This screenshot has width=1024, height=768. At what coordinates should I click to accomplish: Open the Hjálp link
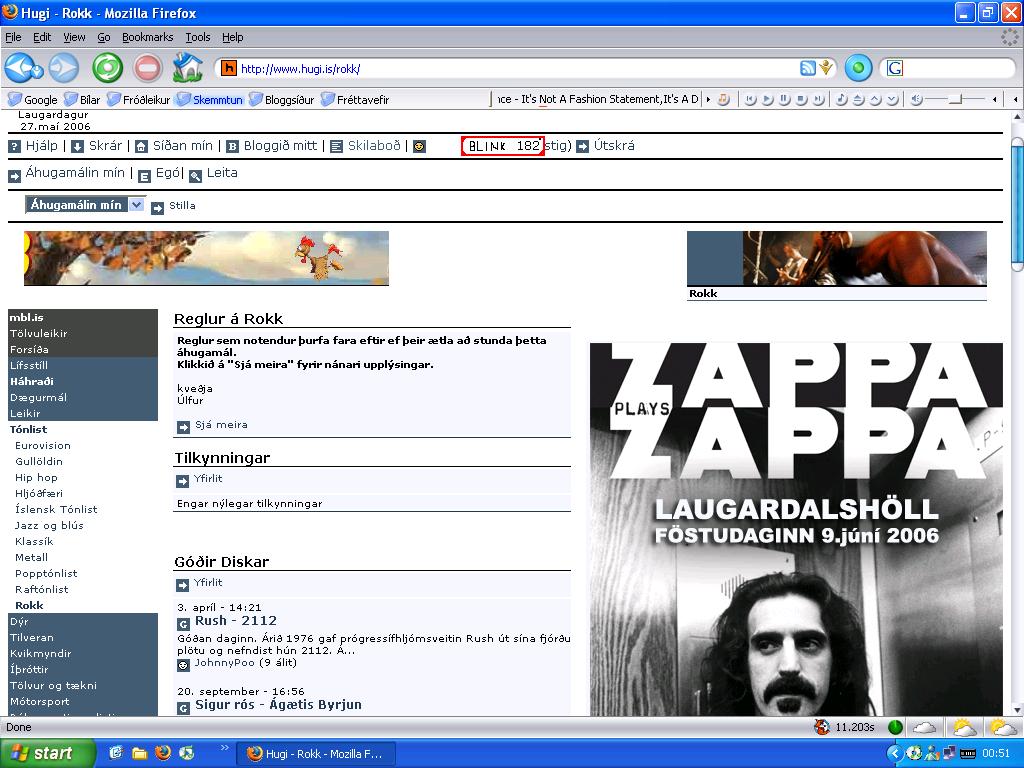[41, 146]
